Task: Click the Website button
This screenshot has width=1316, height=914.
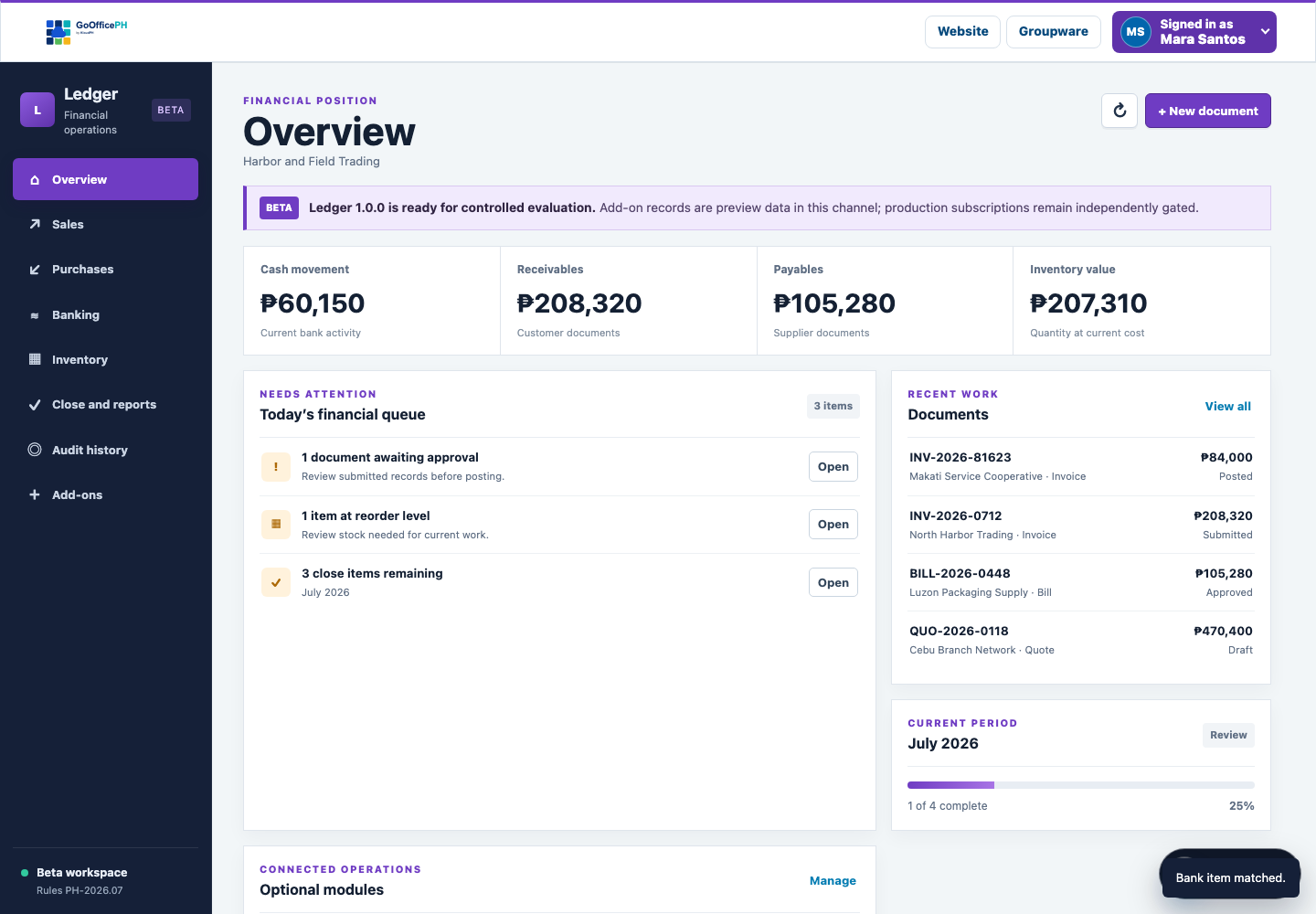Action: click(x=962, y=31)
